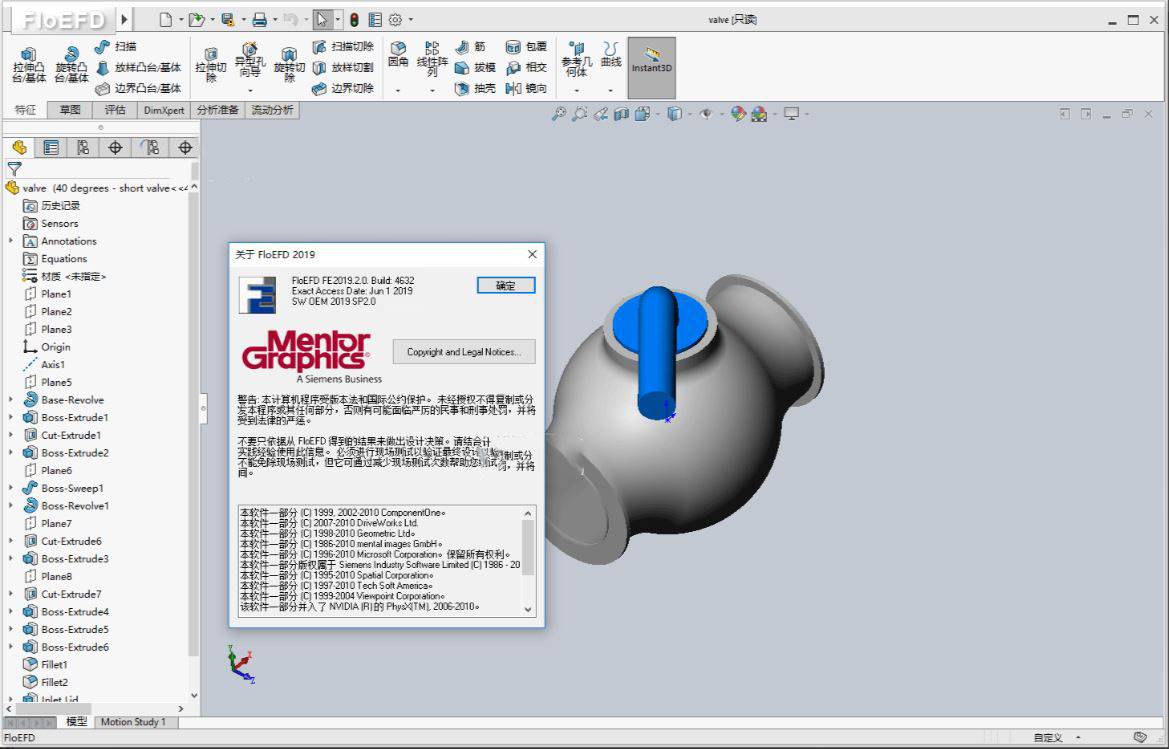The image size is (1169, 749).
Task: Click the rebuild traffic light icon
Action: [354, 20]
